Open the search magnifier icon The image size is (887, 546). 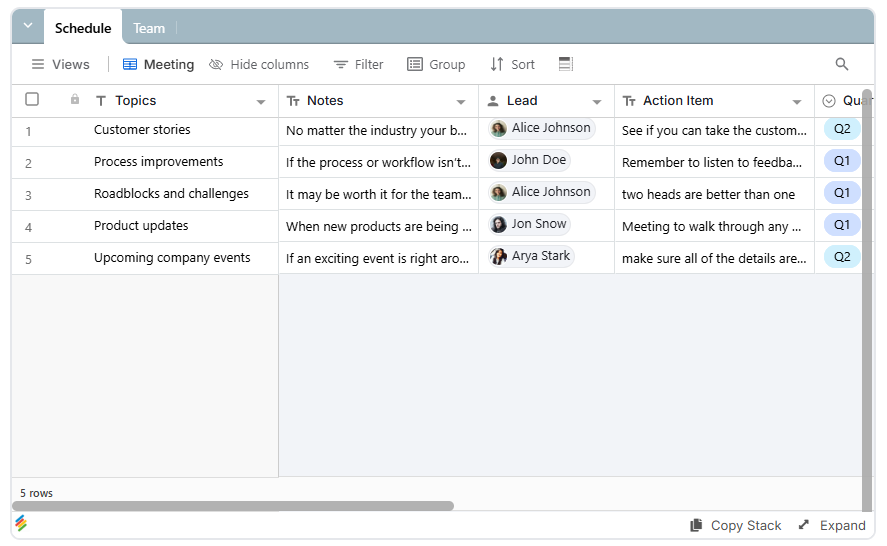(x=841, y=65)
